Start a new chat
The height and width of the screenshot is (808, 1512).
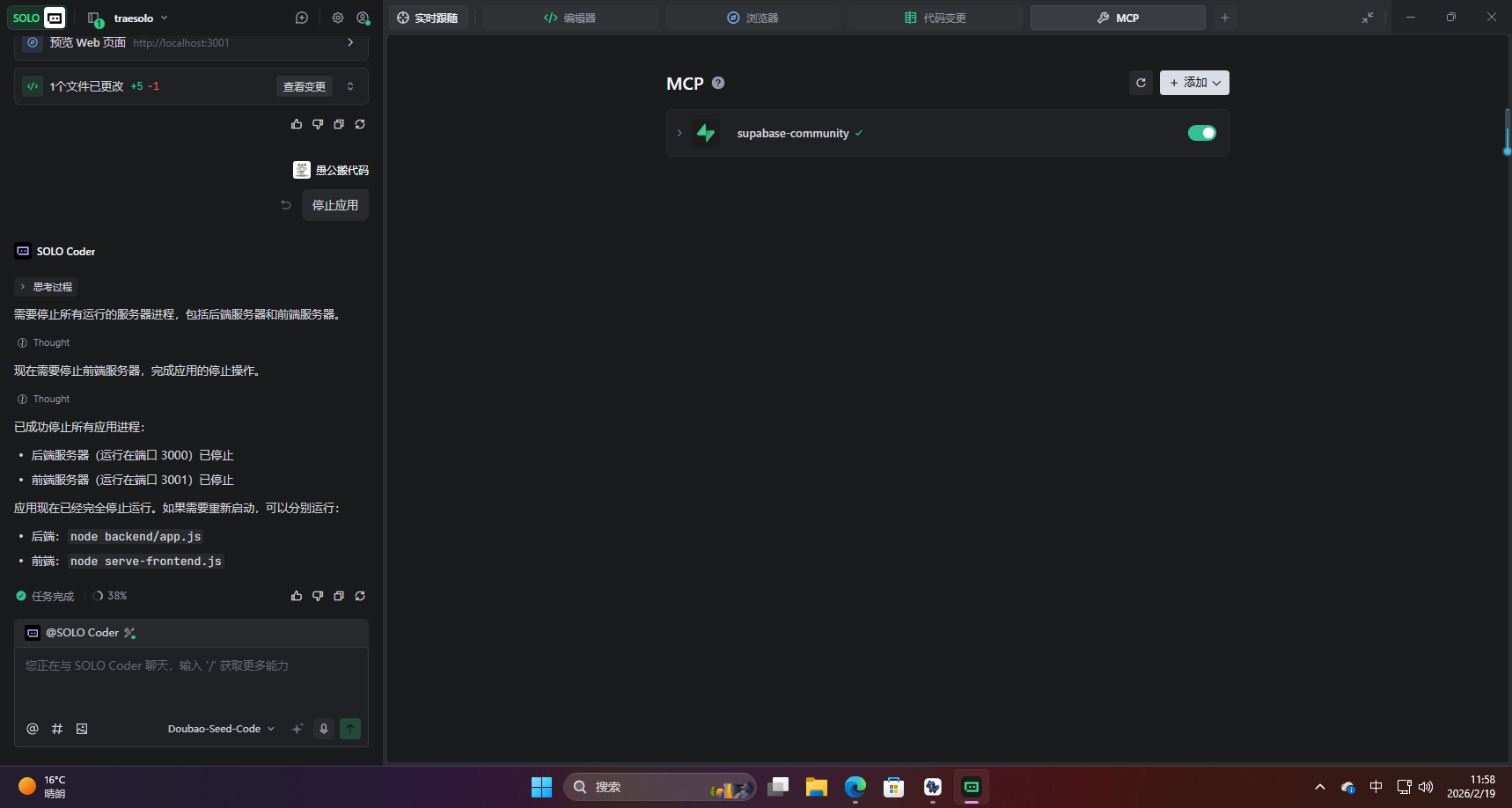tap(302, 18)
